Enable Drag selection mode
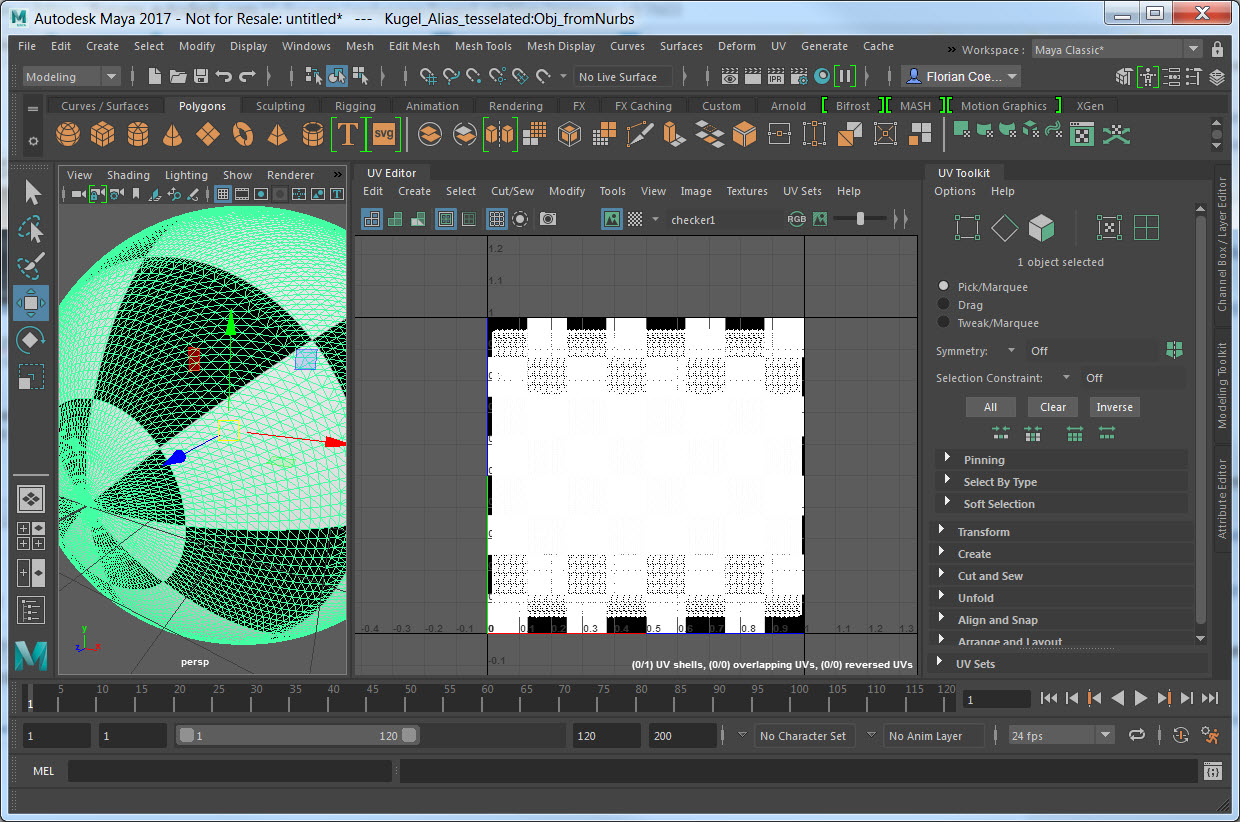The height and width of the screenshot is (822, 1240). [942, 304]
